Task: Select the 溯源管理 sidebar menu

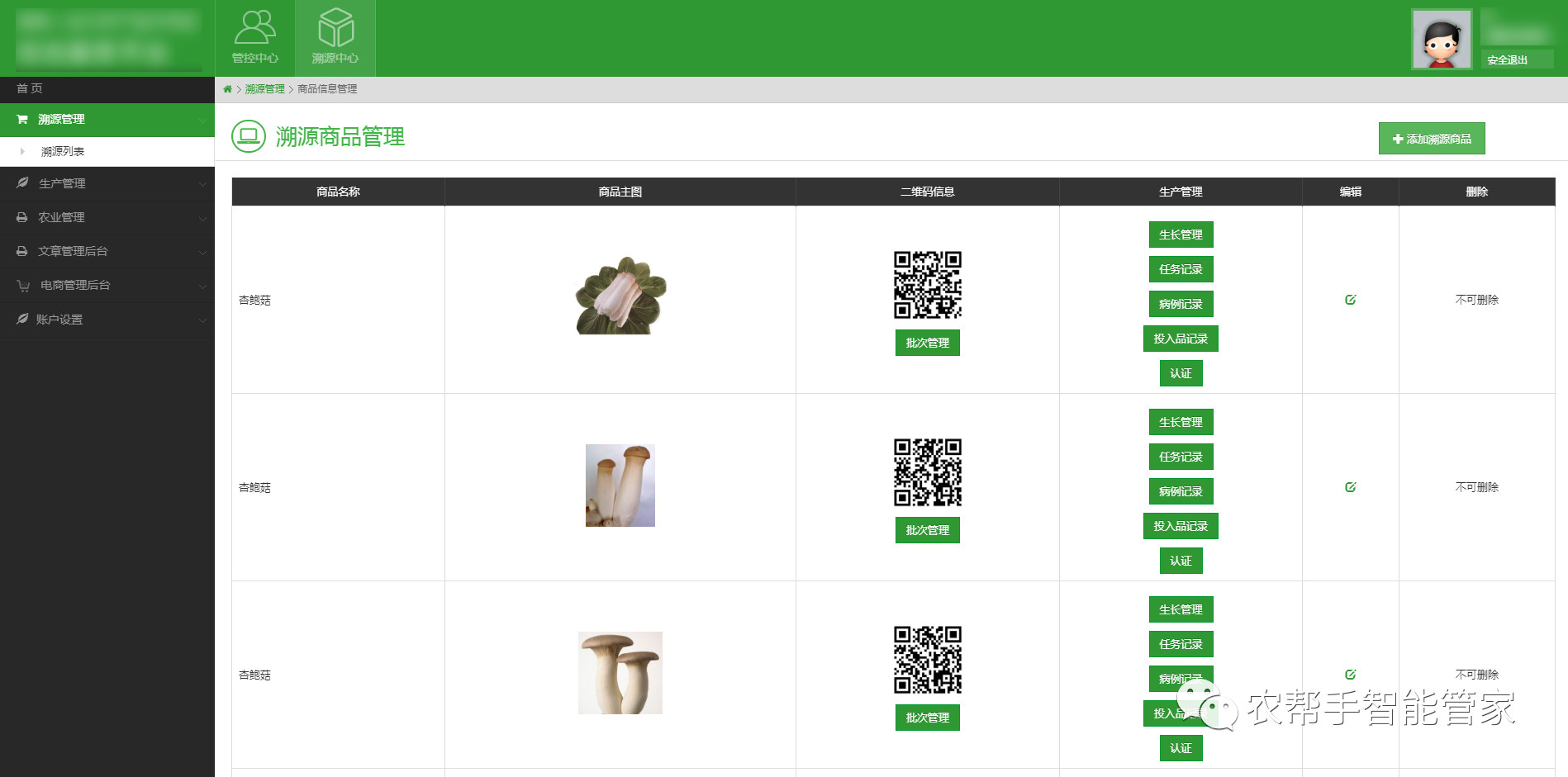Action: click(x=107, y=120)
